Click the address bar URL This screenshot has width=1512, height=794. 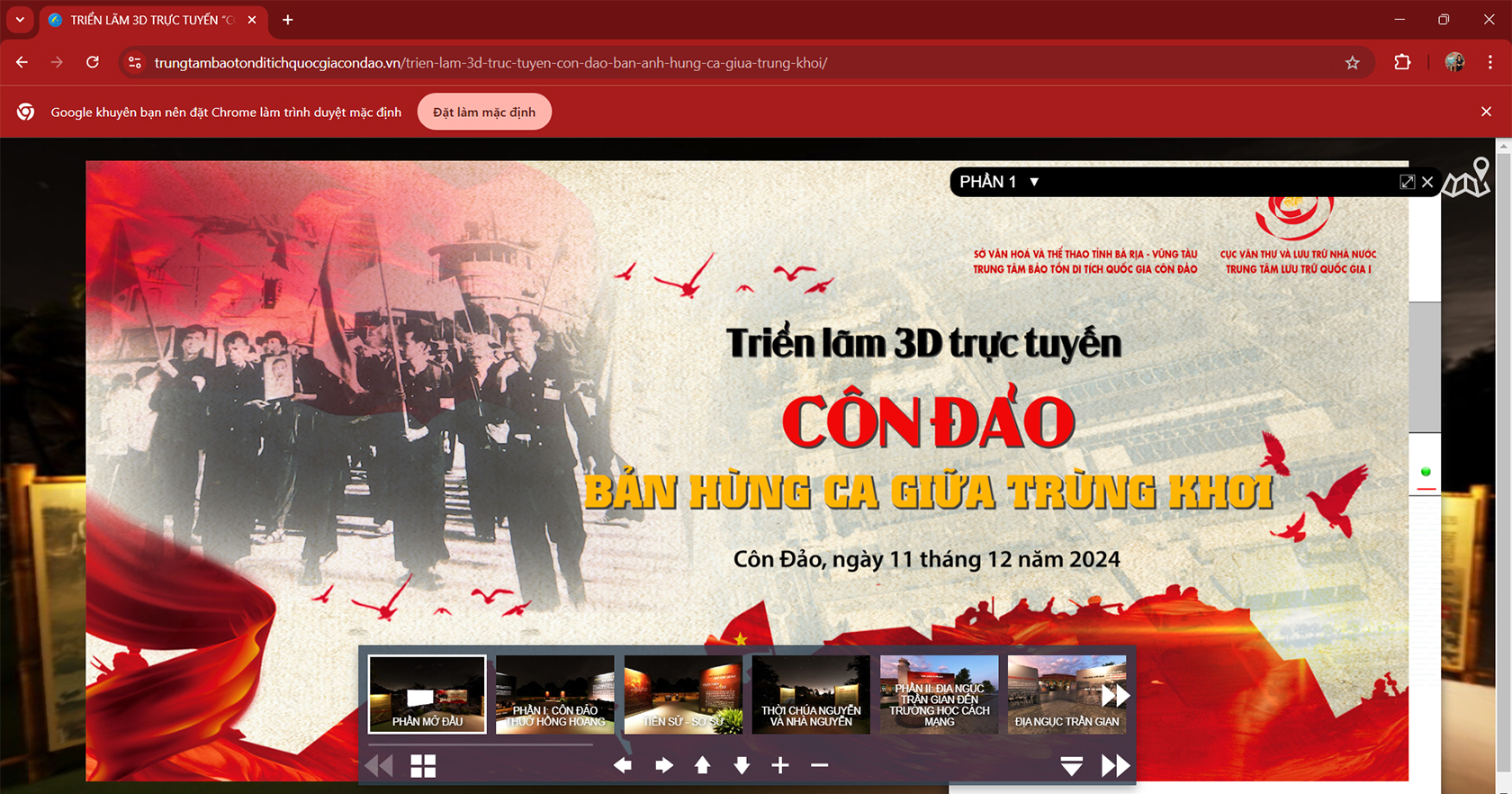click(490, 63)
